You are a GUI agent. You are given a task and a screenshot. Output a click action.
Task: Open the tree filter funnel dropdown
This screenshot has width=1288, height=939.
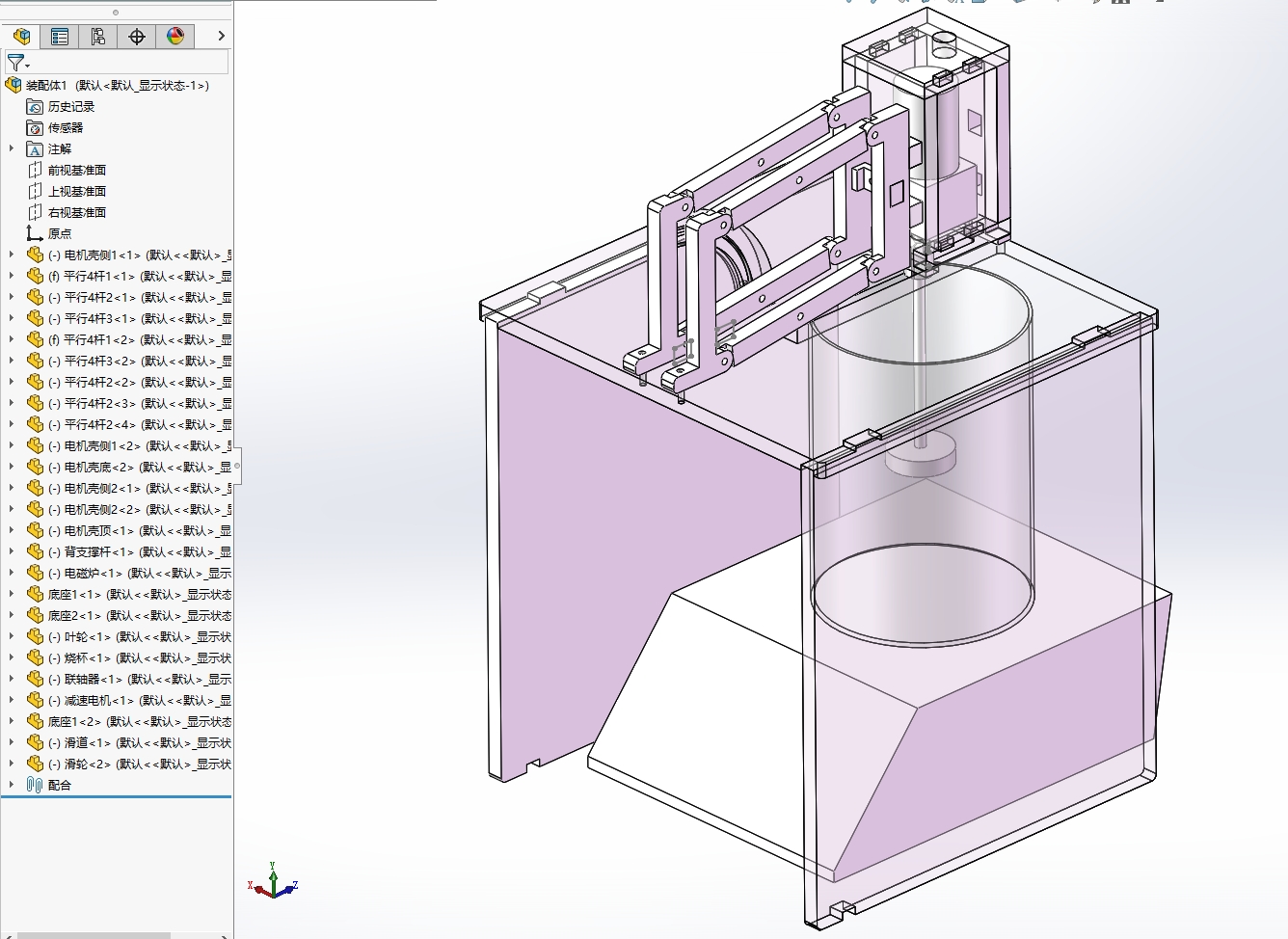click(18, 64)
